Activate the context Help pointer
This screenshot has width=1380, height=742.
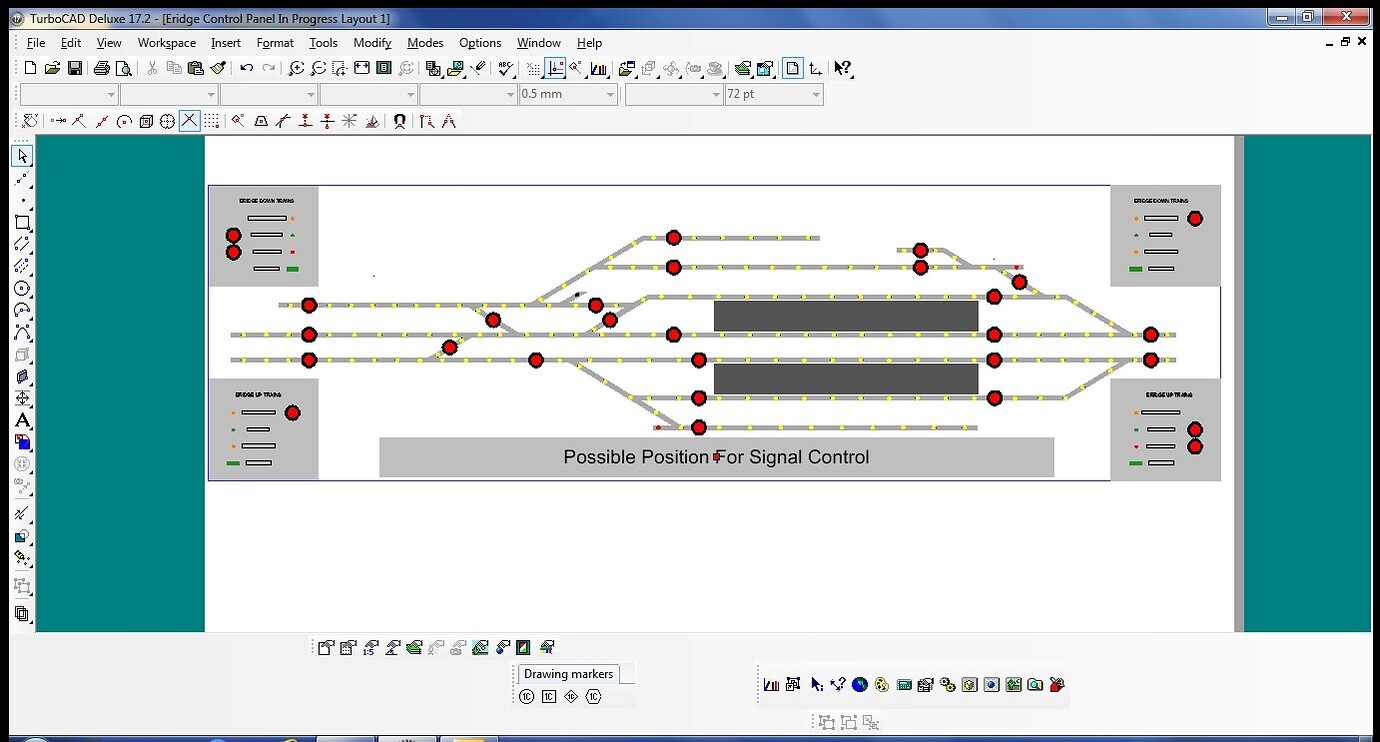843,68
